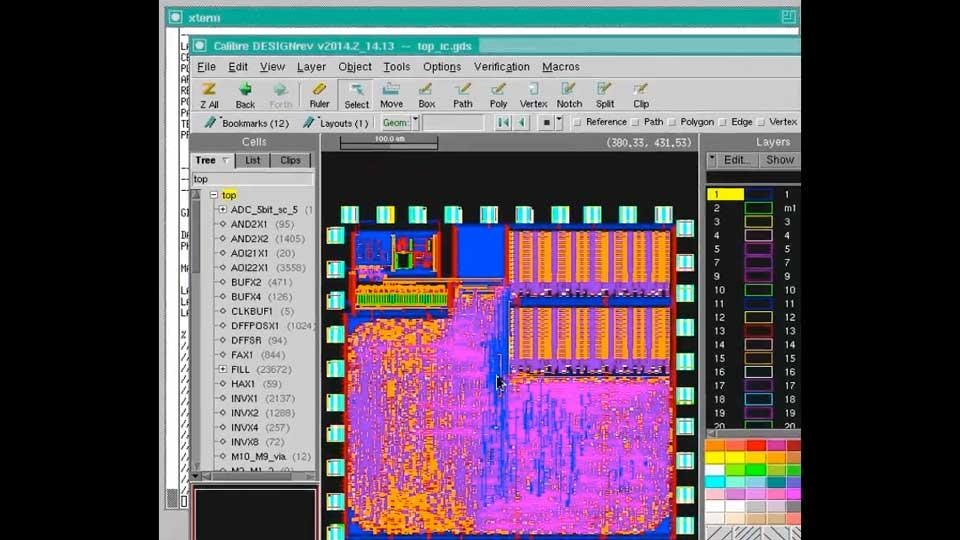960x540 pixels.
Task: Toggle visibility box for layer m1
Action: (x=758, y=208)
